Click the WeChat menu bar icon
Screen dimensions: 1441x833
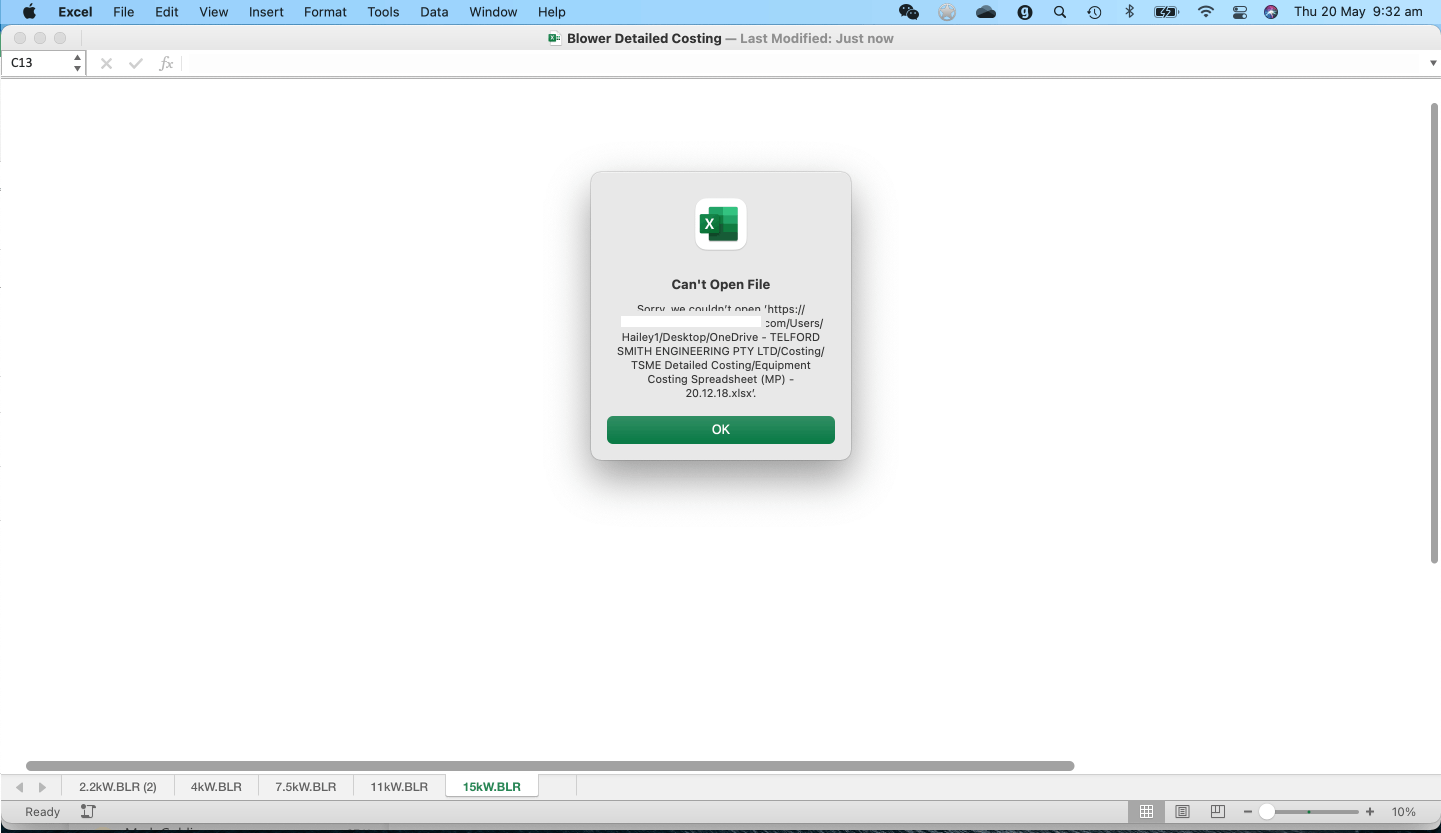click(908, 12)
